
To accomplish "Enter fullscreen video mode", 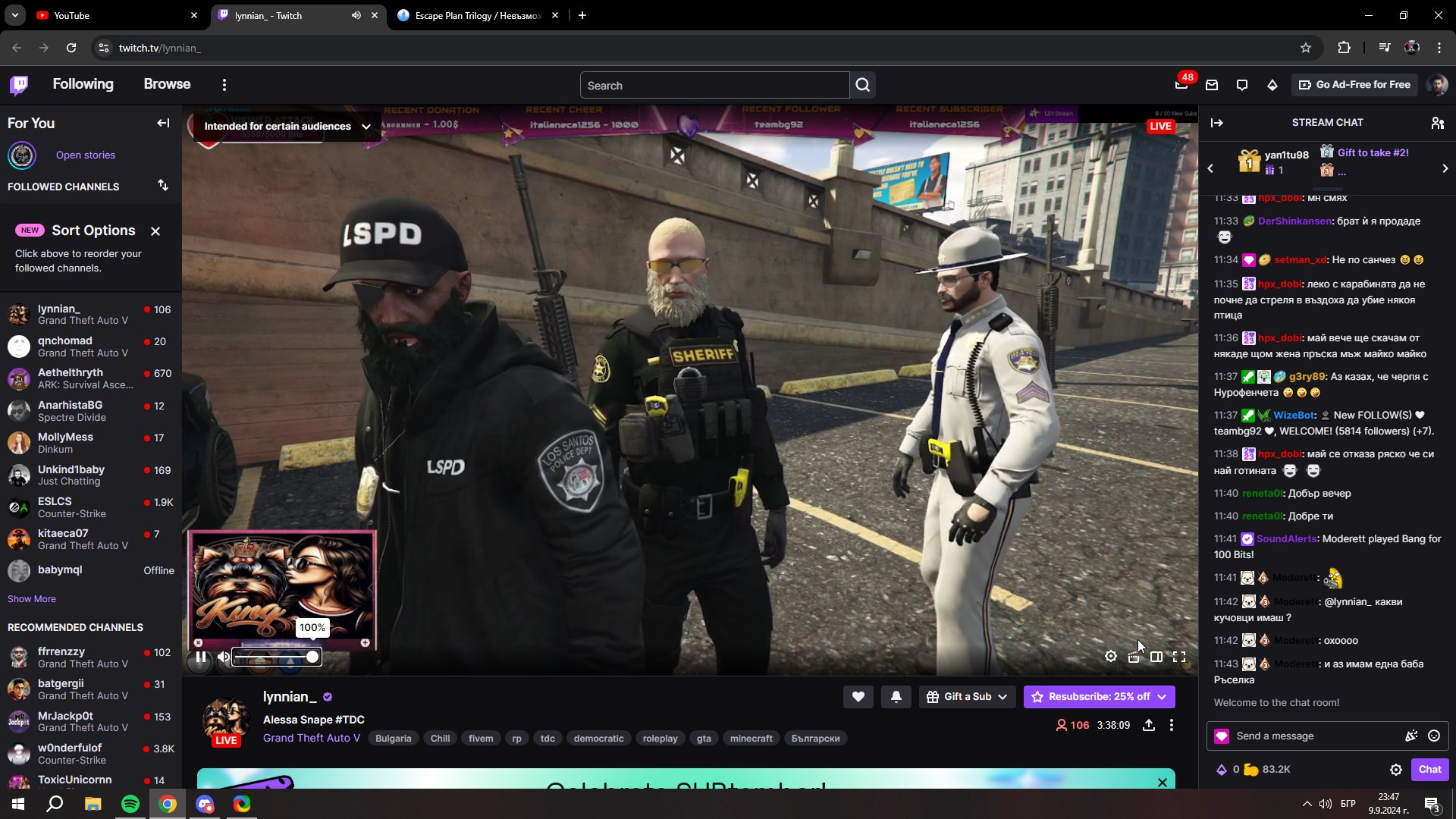I will (1179, 657).
